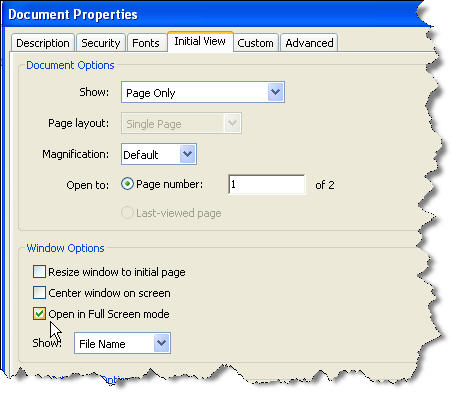Uncheck Open in Full Screen mode
Image resolution: width=451 pixels, height=393 pixels.
click(x=39, y=314)
